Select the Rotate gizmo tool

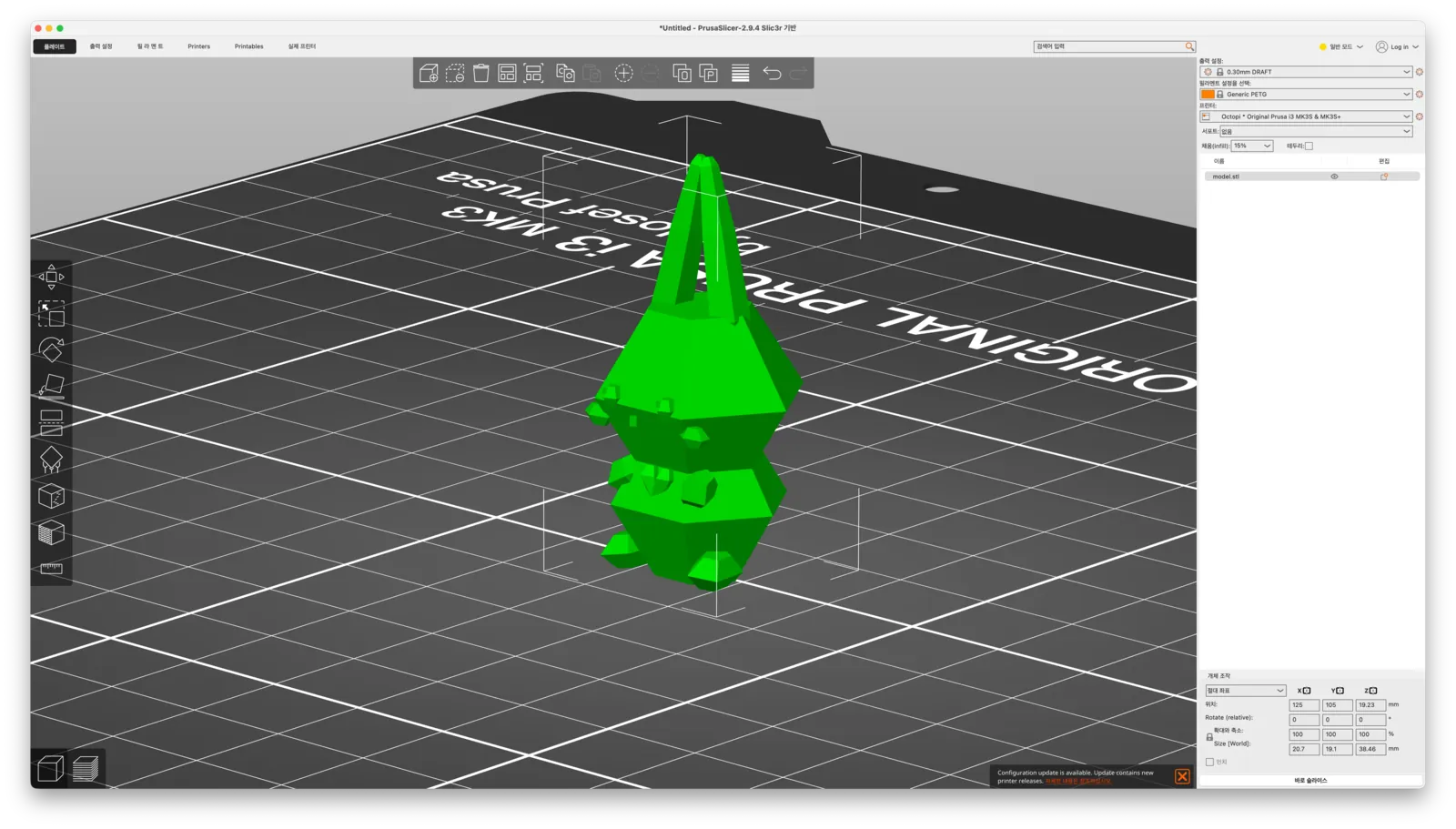51,350
